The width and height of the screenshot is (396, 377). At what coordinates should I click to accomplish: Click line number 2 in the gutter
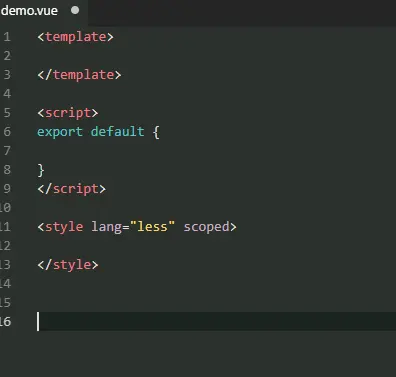(x=7, y=56)
